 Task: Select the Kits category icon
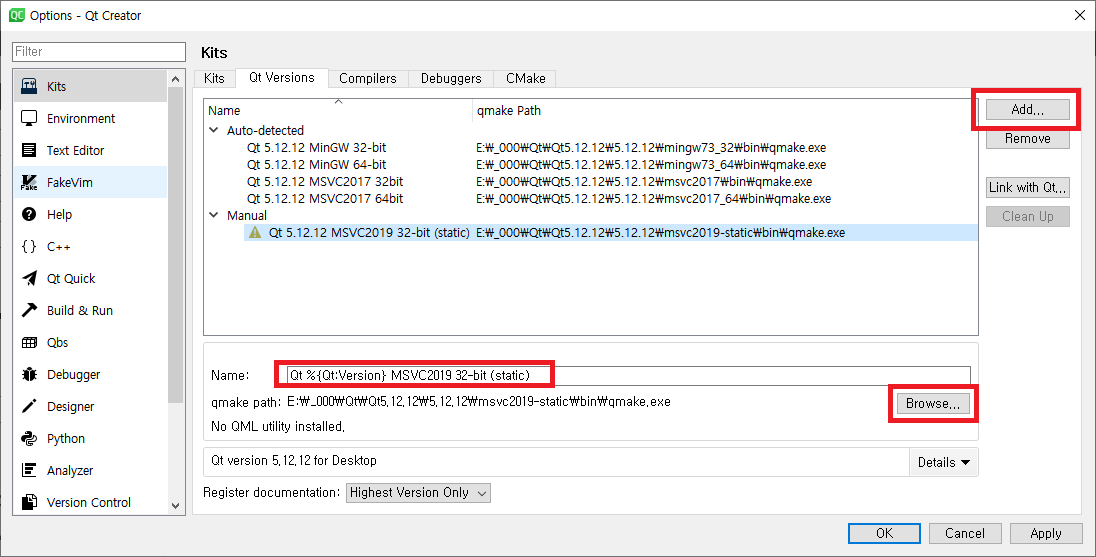coord(29,87)
